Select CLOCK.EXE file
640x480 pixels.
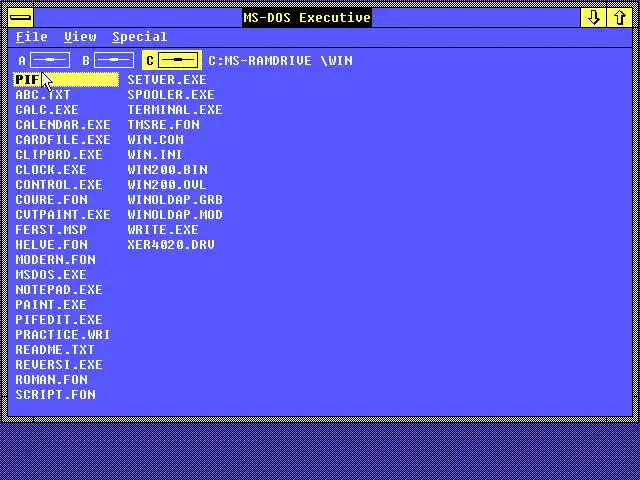[51, 169]
